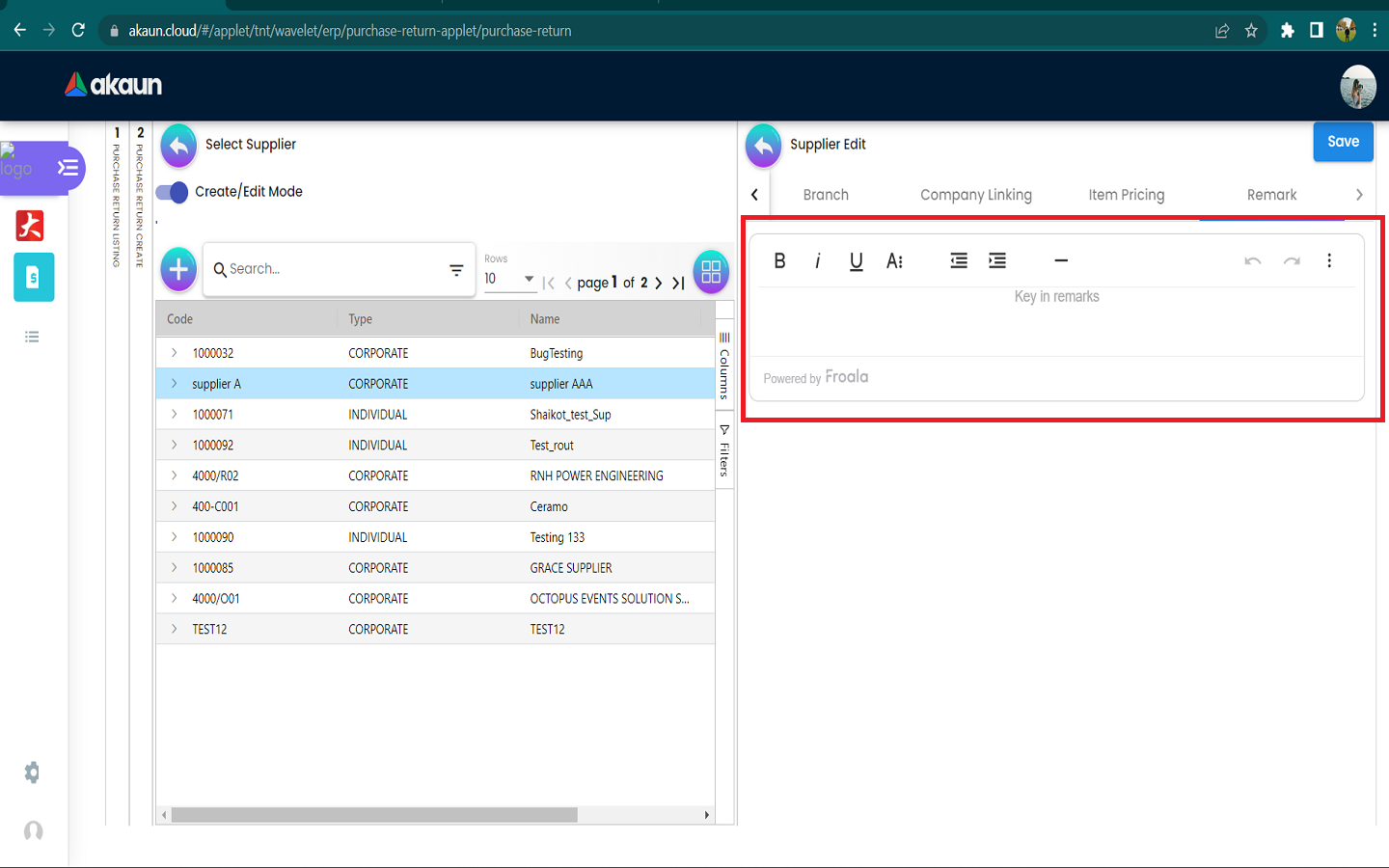
Task: Open the search filter options icon
Action: click(x=456, y=270)
